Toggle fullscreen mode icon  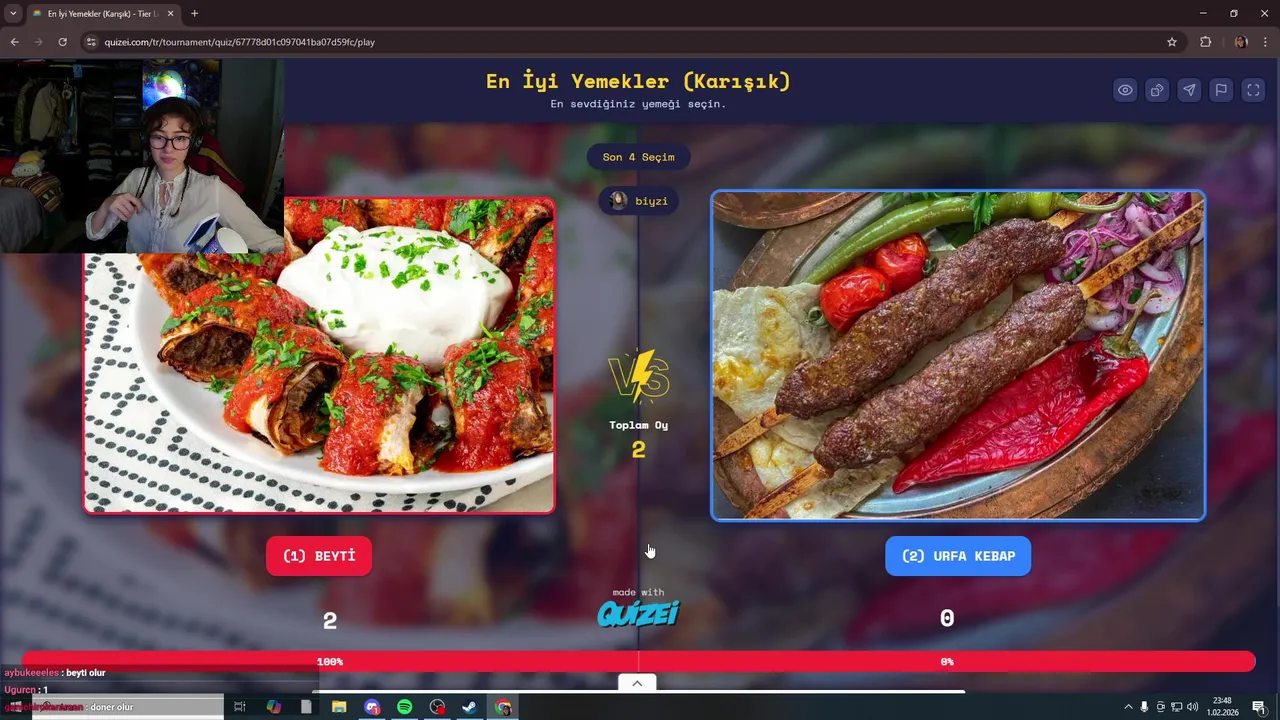tap(1253, 90)
